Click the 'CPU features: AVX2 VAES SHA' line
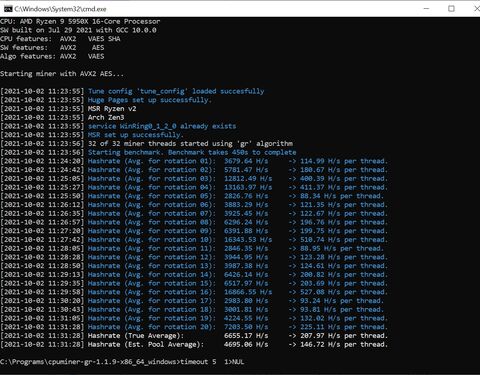Image resolution: width=480 pixels, height=375 pixels. pos(60,39)
